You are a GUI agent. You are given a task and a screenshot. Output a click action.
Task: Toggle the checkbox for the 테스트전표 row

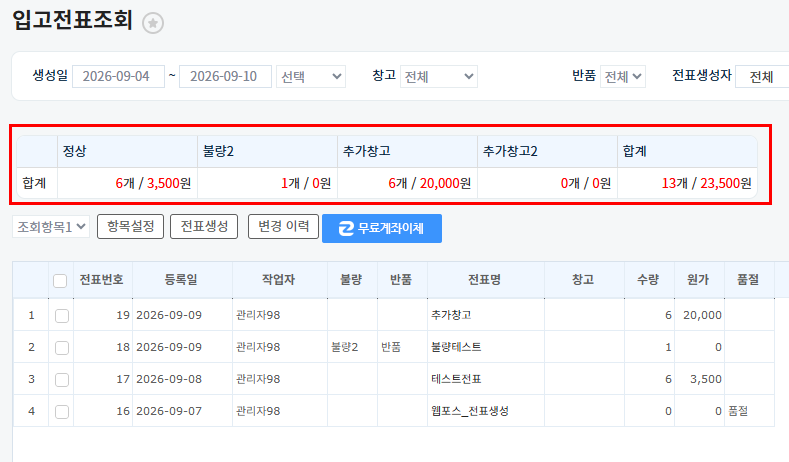[x=62, y=379]
